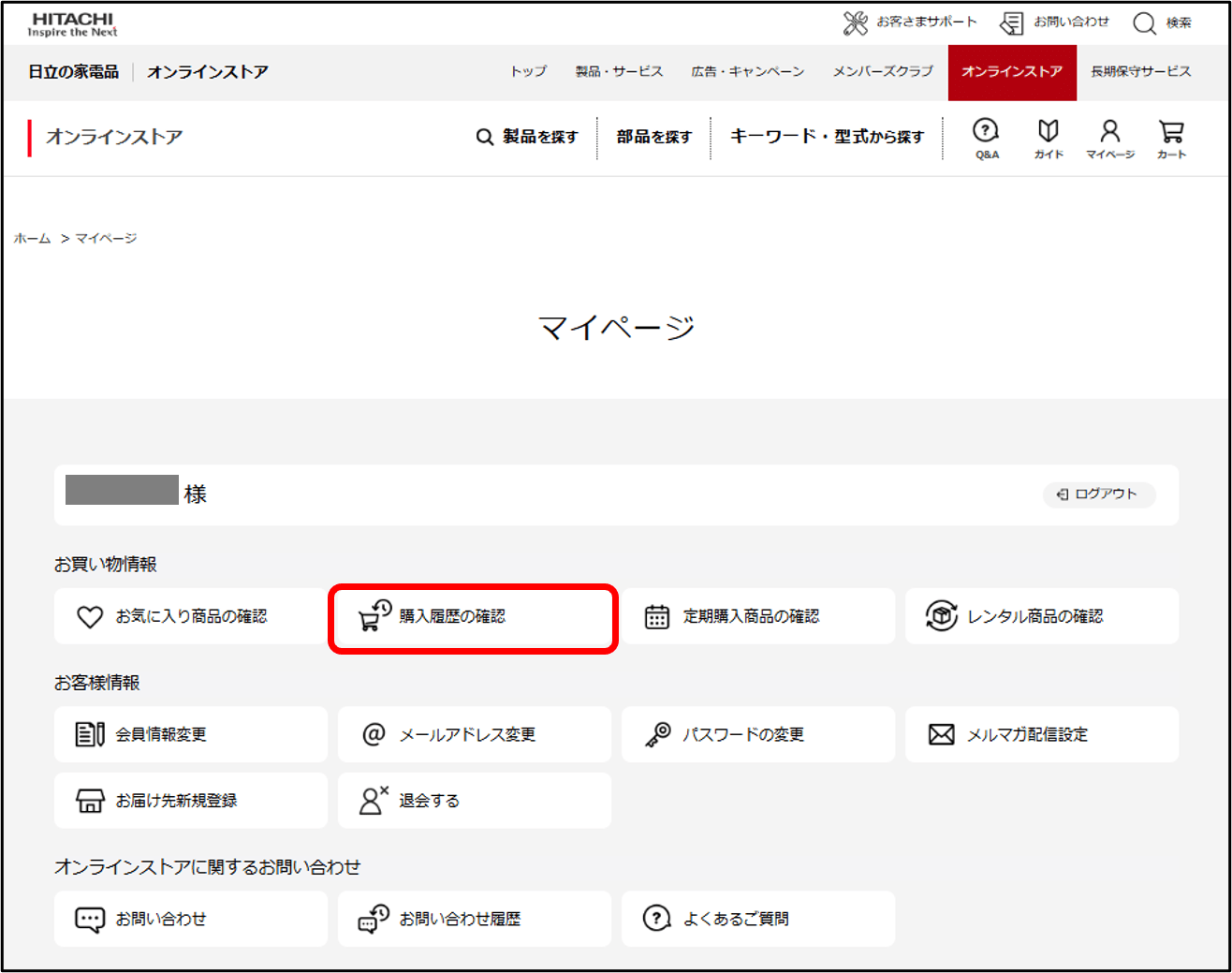Select the オンラインストア red tab
1232x973 pixels.
click(1011, 72)
